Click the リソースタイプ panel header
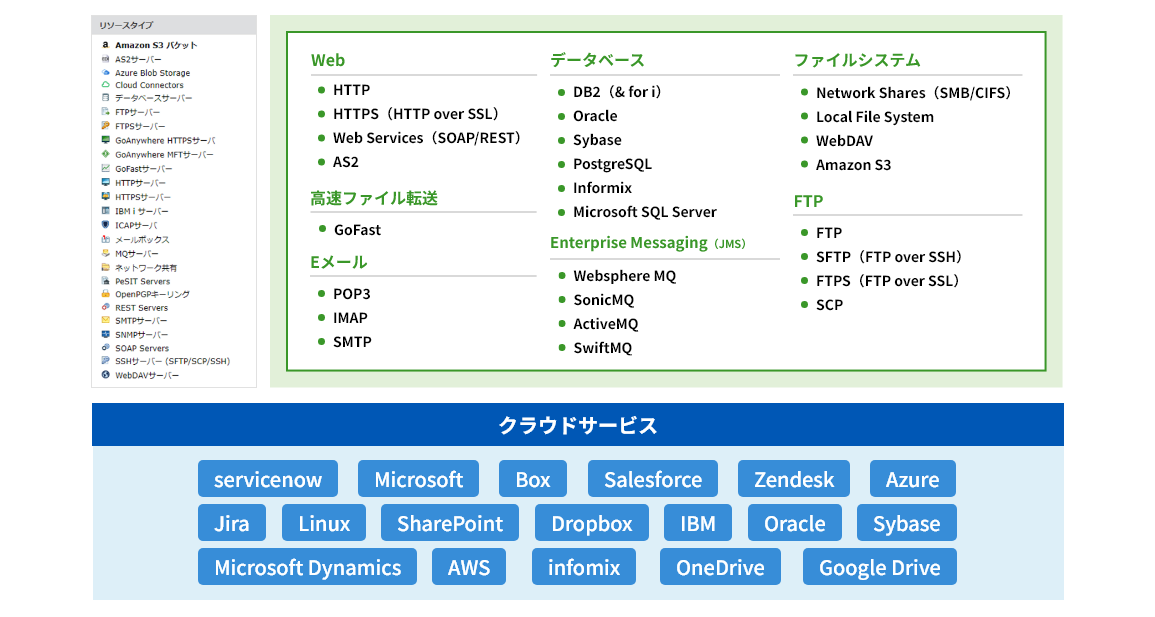The width and height of the screenshot is (1155, 617). [174, 25]
